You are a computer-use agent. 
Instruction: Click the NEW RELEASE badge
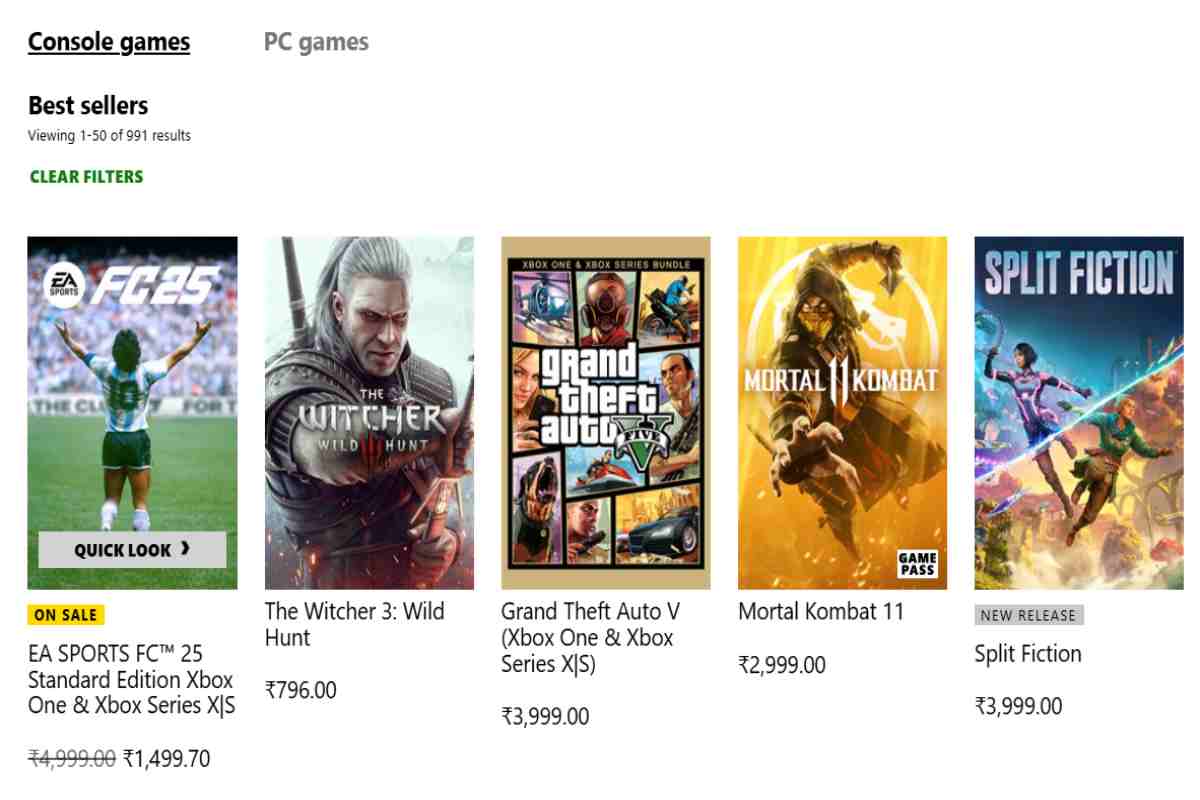point(1028,615)
